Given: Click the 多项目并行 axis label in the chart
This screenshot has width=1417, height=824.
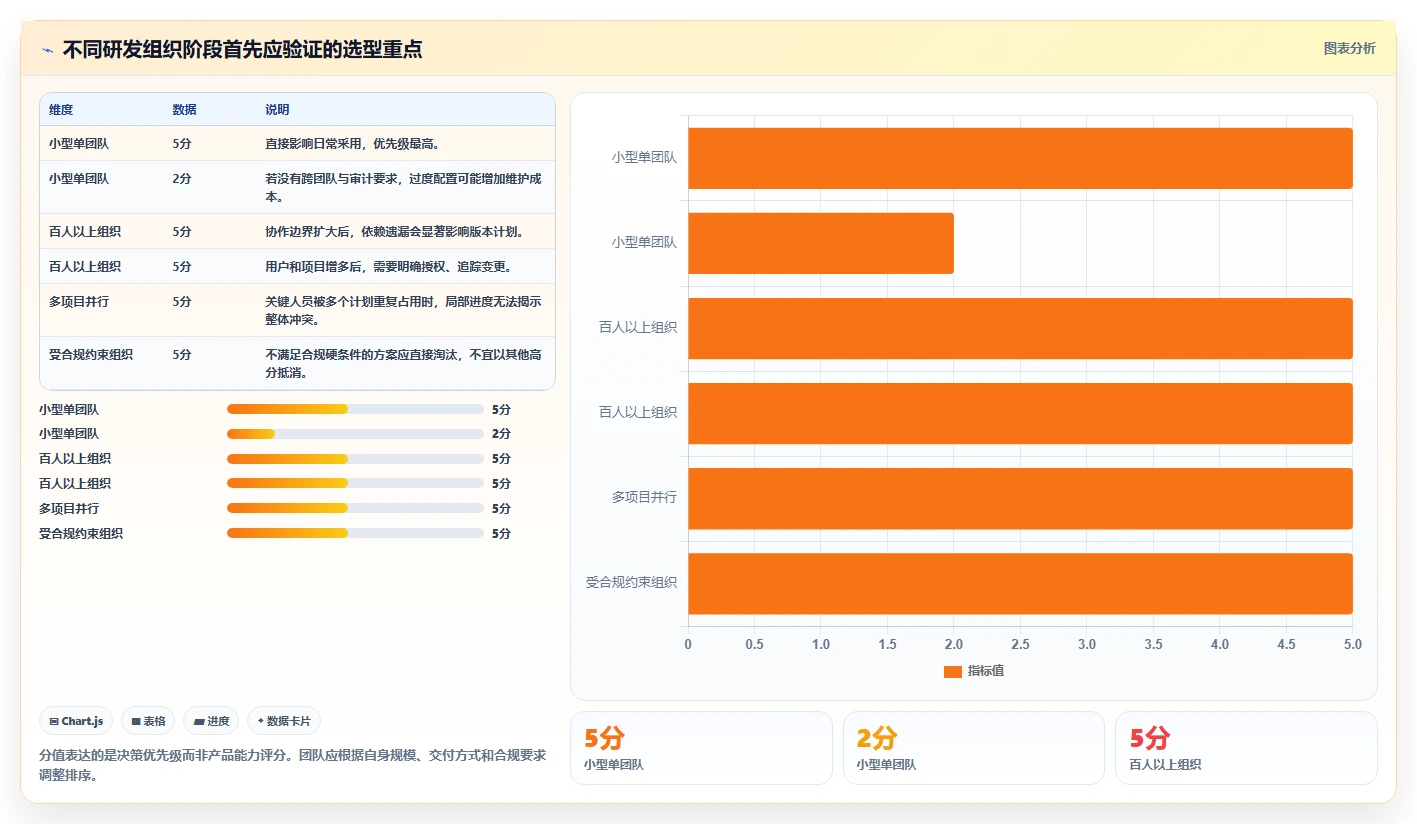Looking at the screenshot, I should click(x=644, y=497).
